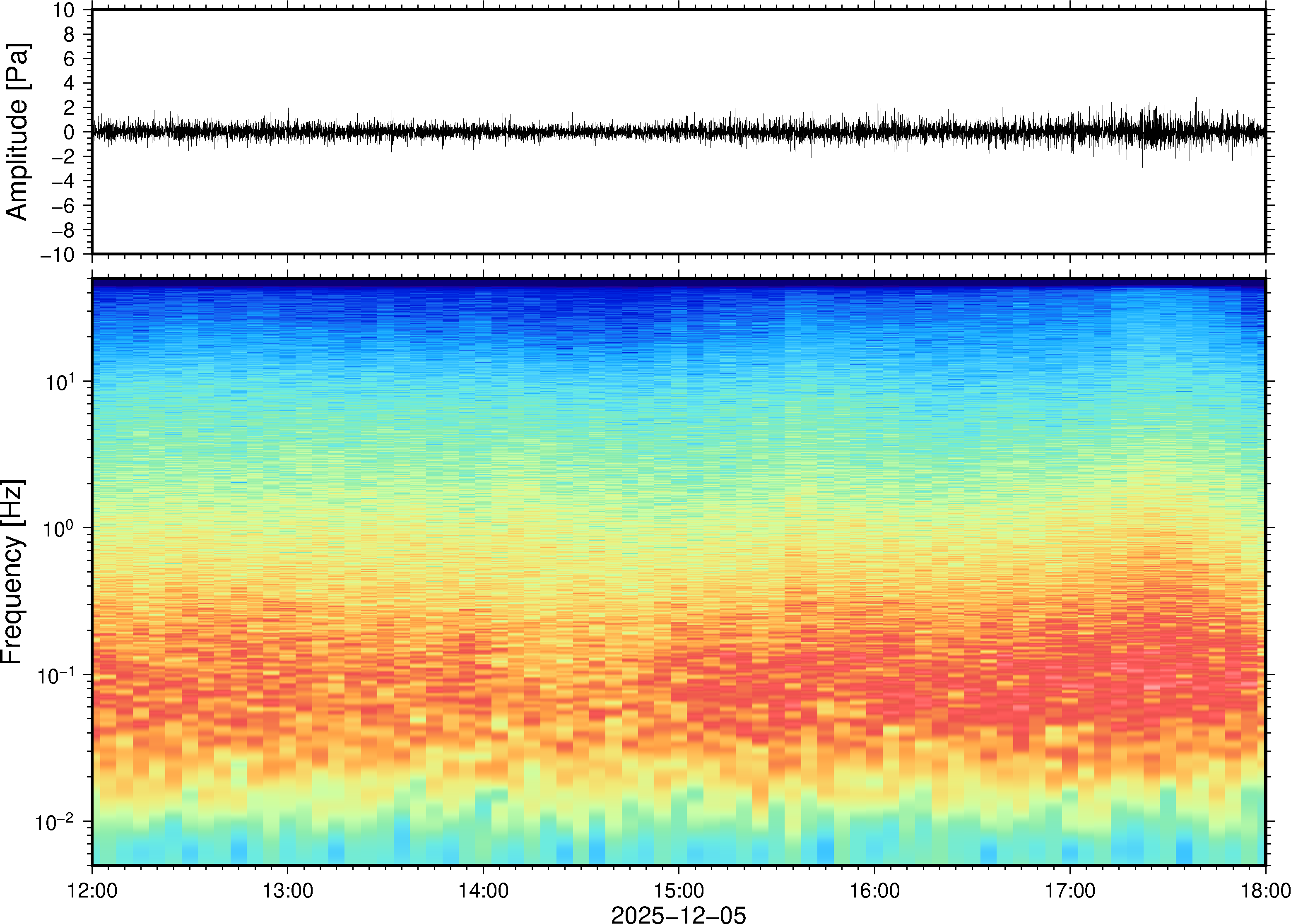Click the amplitude tick label 10

tap(64, 10)
